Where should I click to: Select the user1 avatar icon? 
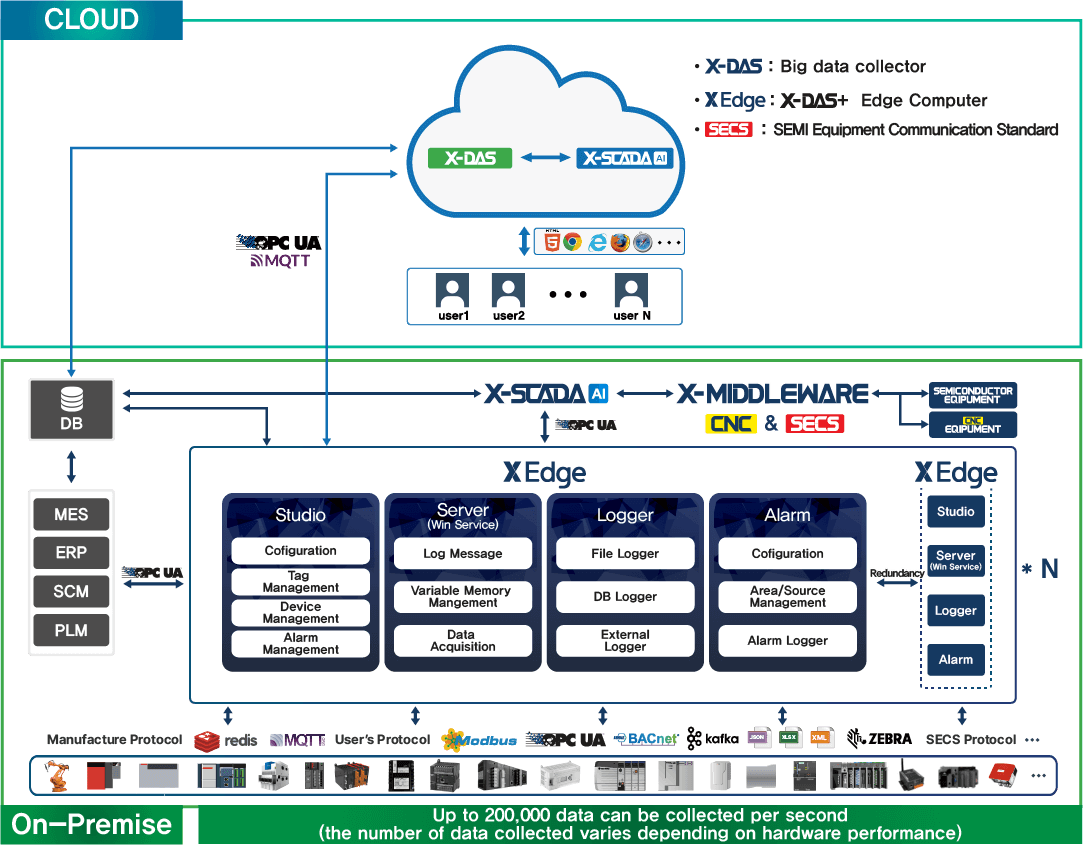click(453, 293)
